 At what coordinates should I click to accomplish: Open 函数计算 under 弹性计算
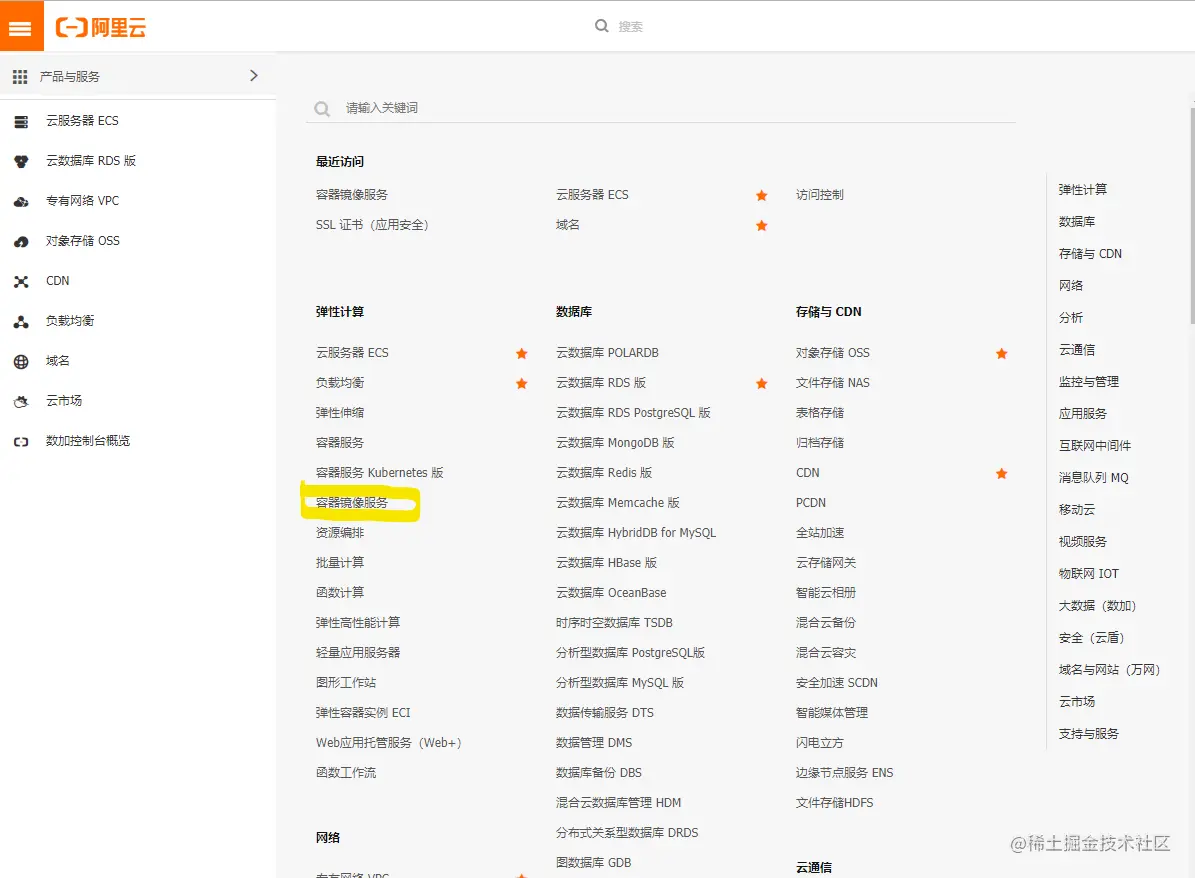(340, 592)
